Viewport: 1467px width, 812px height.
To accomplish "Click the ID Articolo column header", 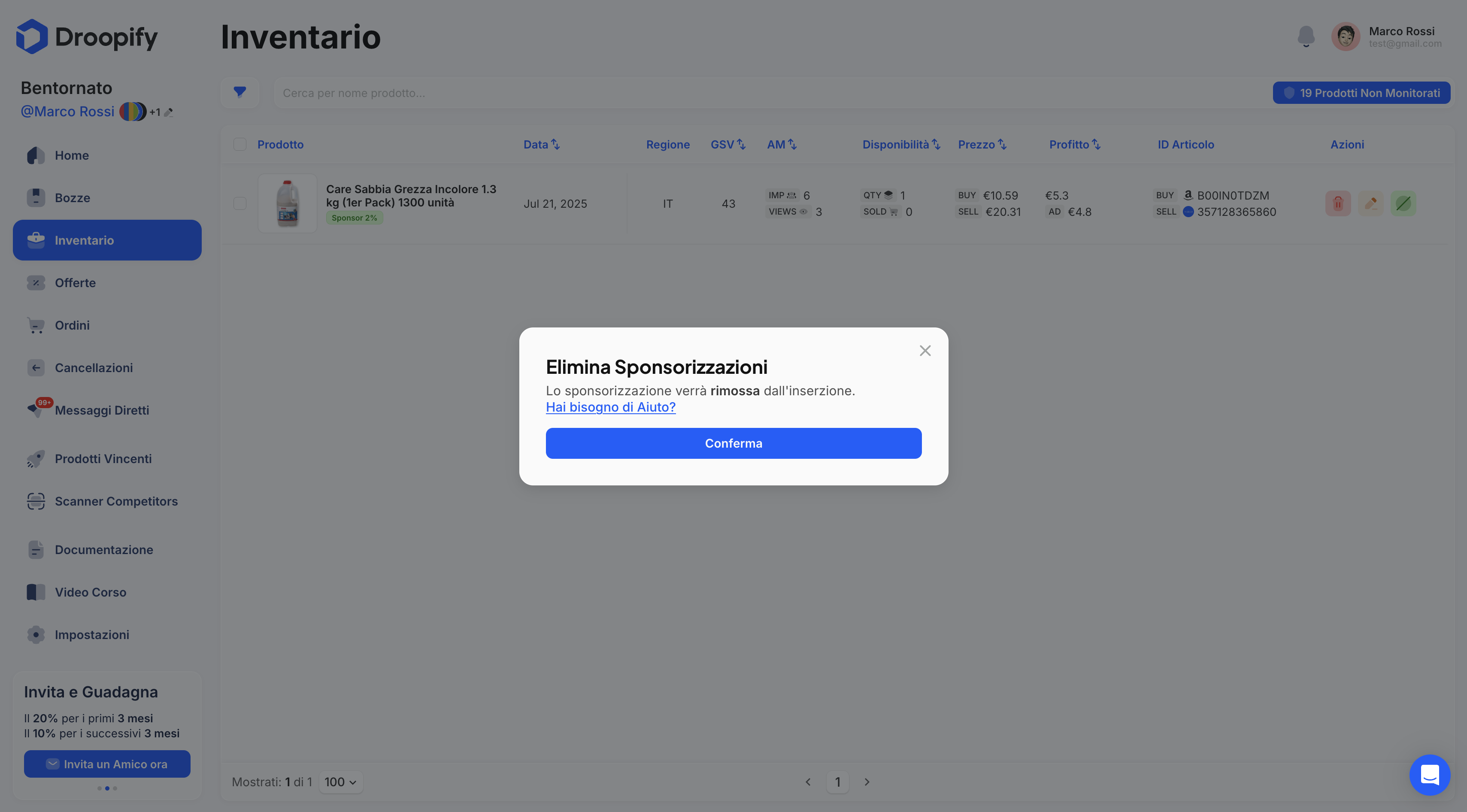I will click(x=1186, y=145).
